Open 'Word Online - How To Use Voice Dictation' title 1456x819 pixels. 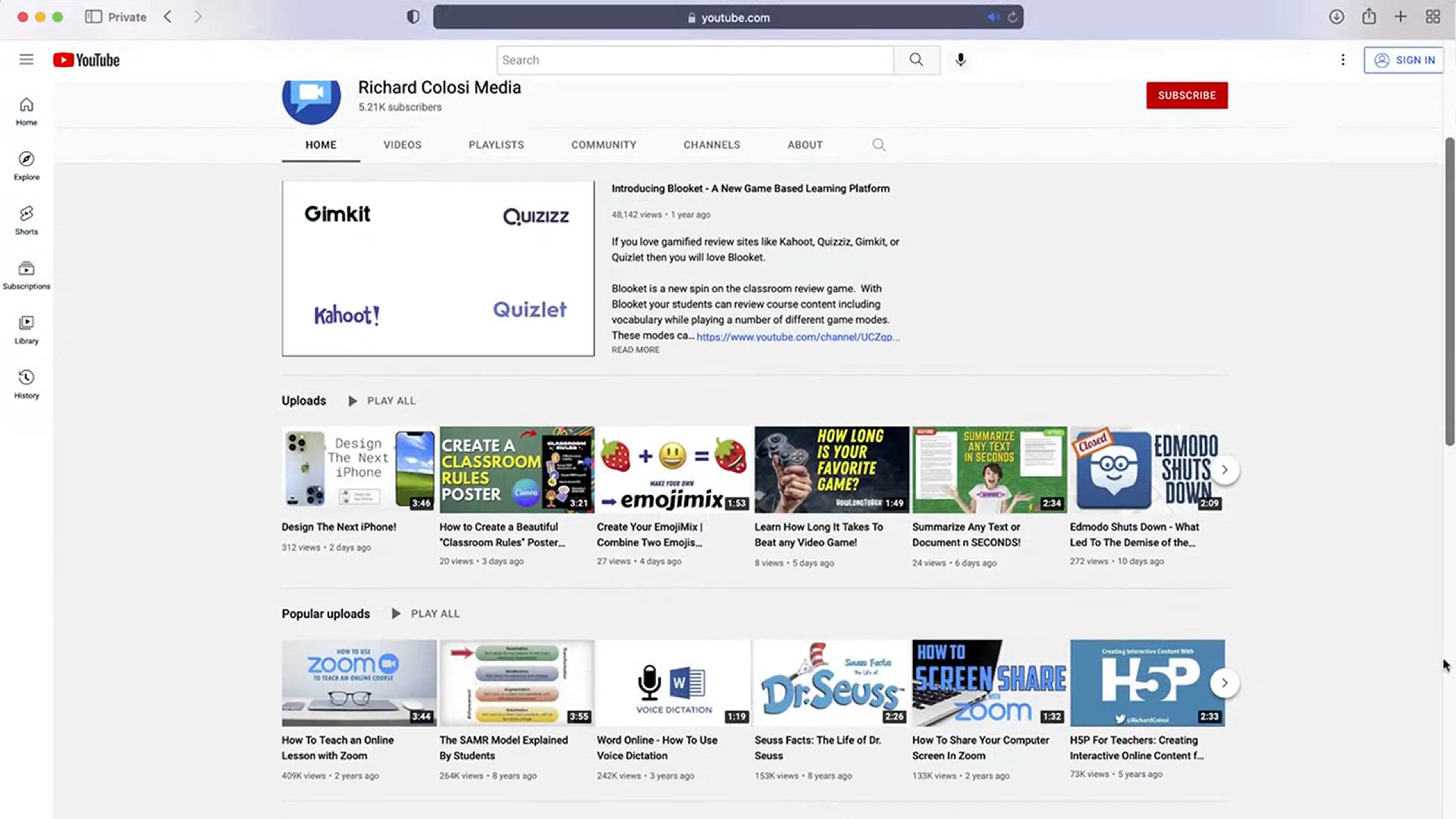pos(657,748)
